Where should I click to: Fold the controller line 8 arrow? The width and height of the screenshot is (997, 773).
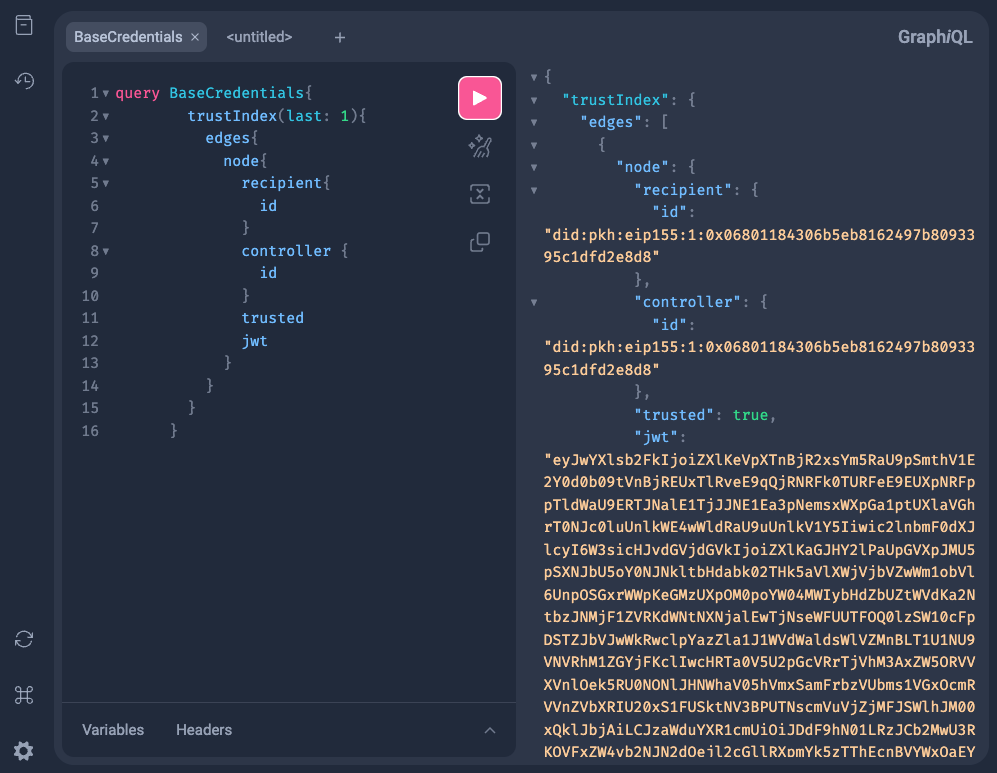click(106, 252)
